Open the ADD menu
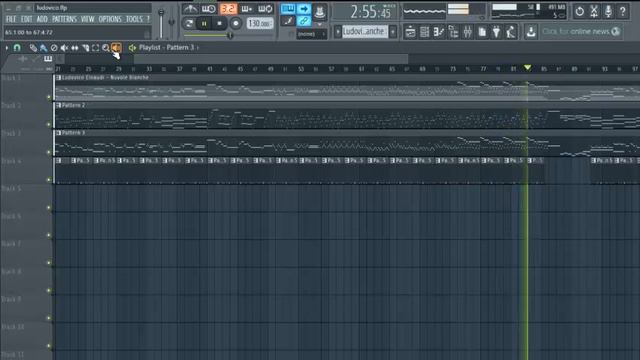The image size is (640, 360). tap(42, 19)
